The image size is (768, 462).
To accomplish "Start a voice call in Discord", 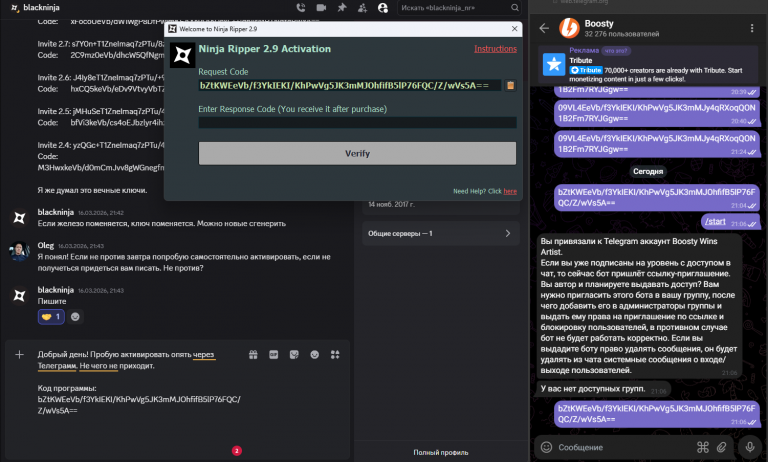I will pos(301,7).
